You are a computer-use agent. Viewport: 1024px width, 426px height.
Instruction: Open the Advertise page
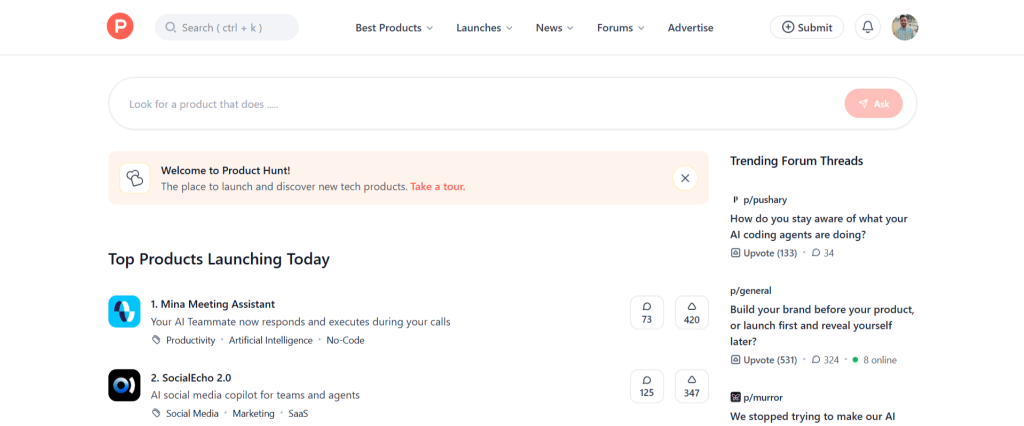tap(690, 27)
